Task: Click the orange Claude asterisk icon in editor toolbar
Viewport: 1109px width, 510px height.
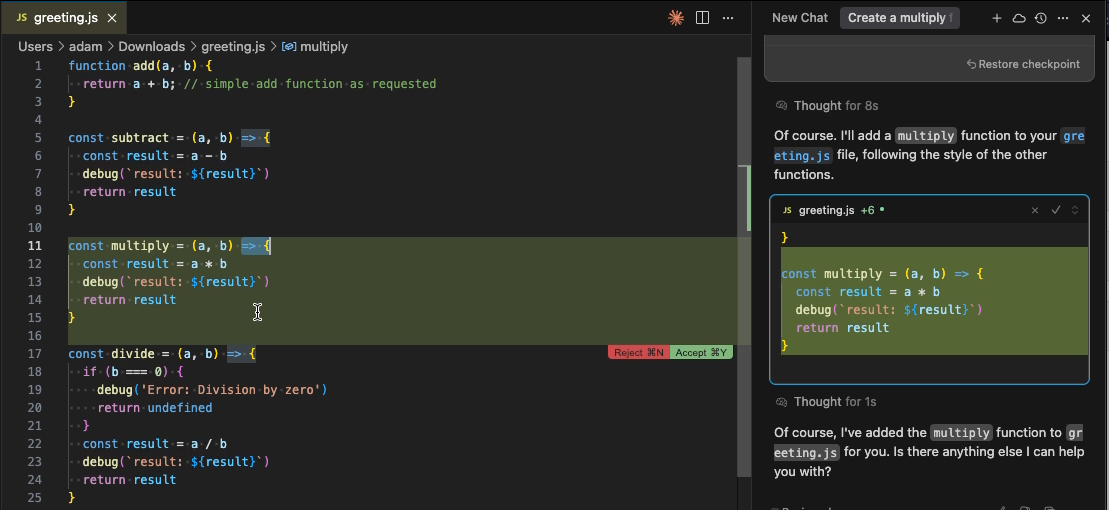Action: point(676,18)
